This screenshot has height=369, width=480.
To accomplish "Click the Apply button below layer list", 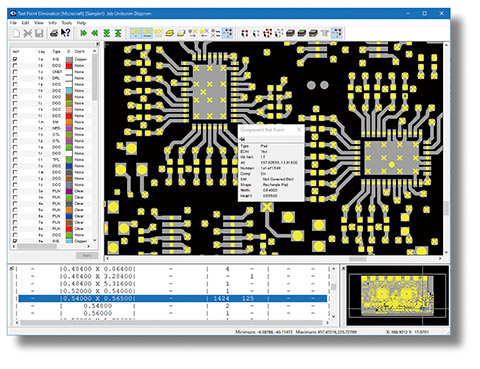I will [87, 255].
